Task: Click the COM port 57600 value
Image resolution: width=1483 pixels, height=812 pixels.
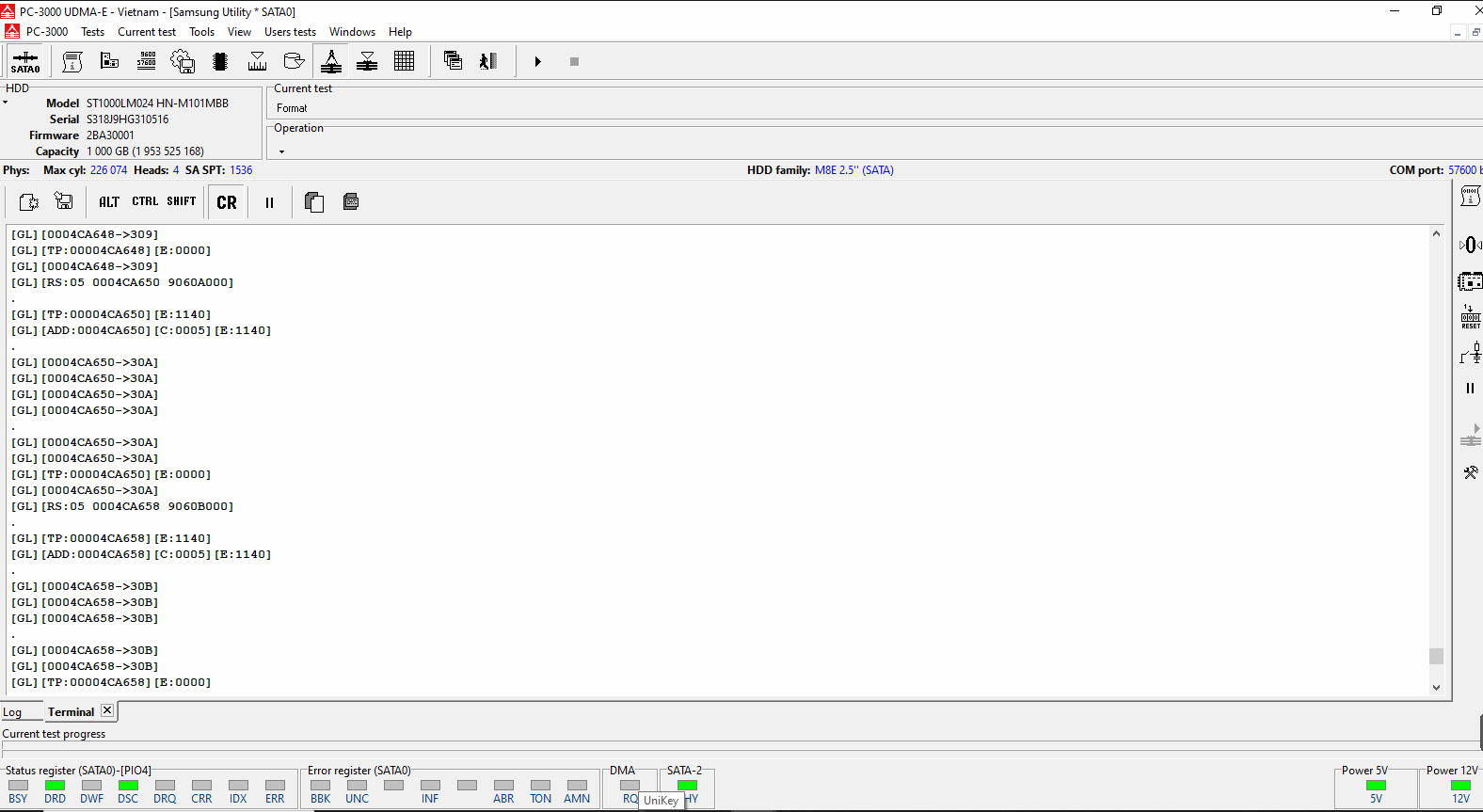Action: click(x=1463, y=170)
